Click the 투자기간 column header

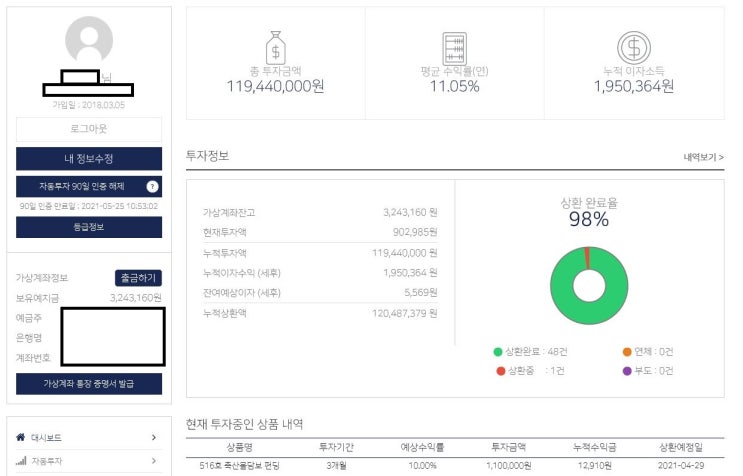pyautogui.click(x=336, y=447)
